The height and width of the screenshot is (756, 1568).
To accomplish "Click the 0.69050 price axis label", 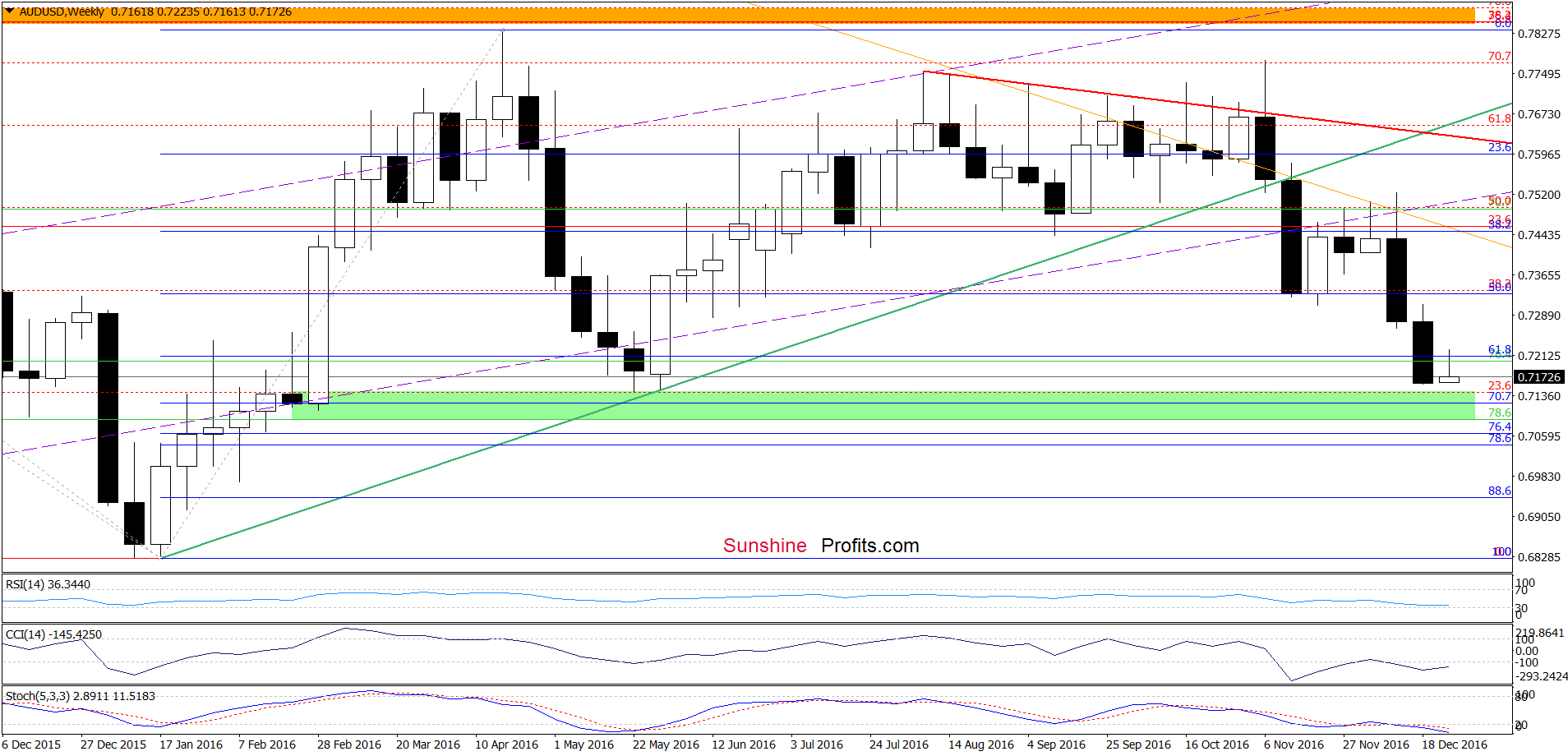I will 1538,517.
